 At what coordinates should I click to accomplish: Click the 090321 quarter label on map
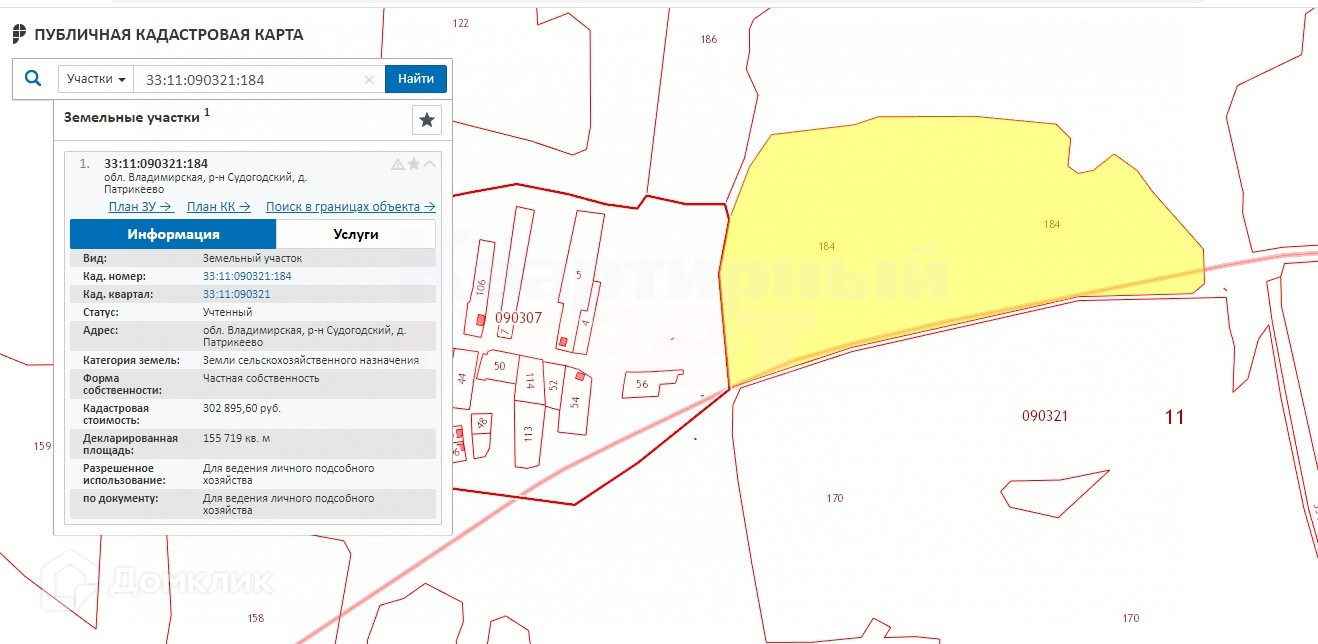[x=1045, y=415]
